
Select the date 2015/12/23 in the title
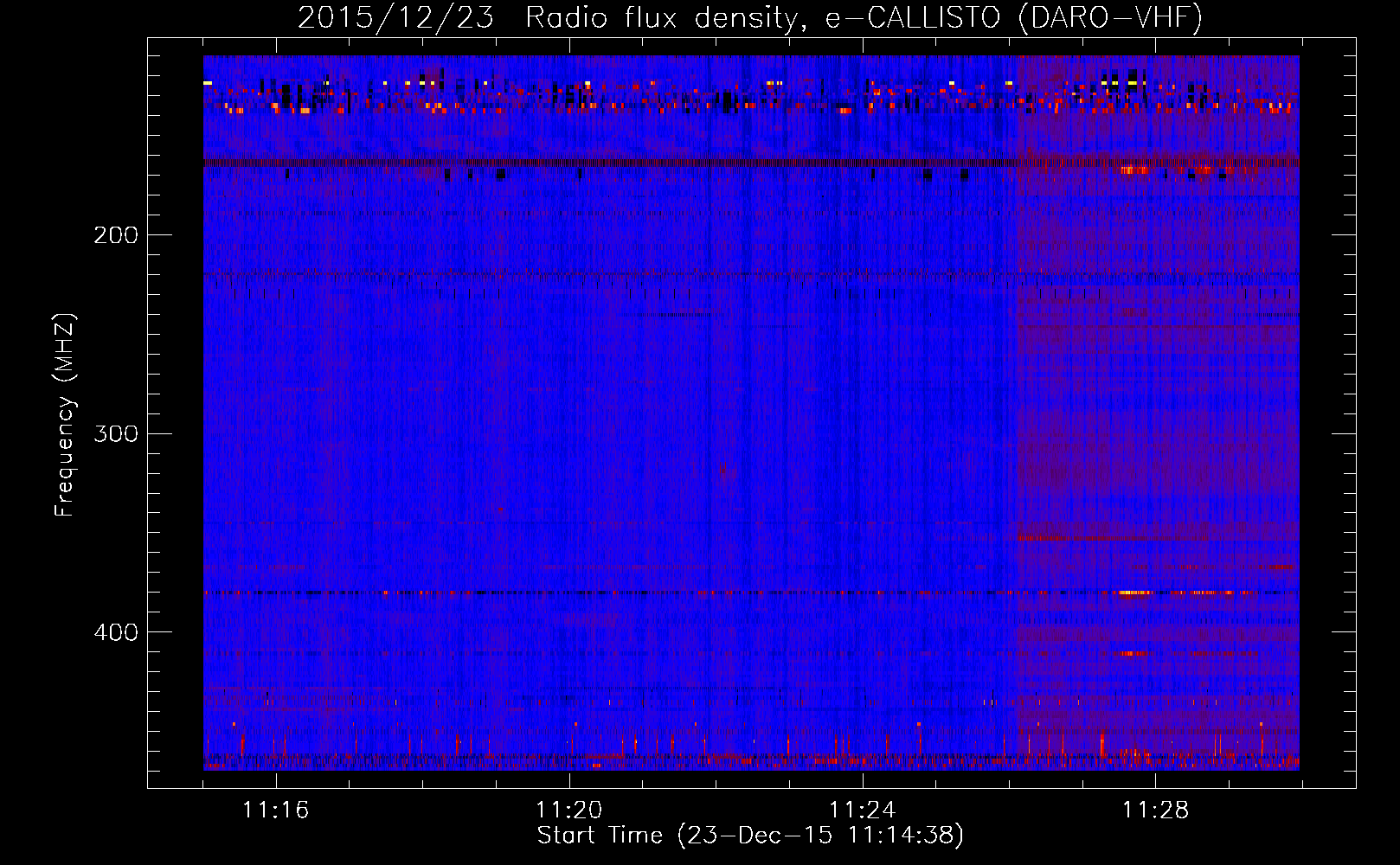[395, 17]
